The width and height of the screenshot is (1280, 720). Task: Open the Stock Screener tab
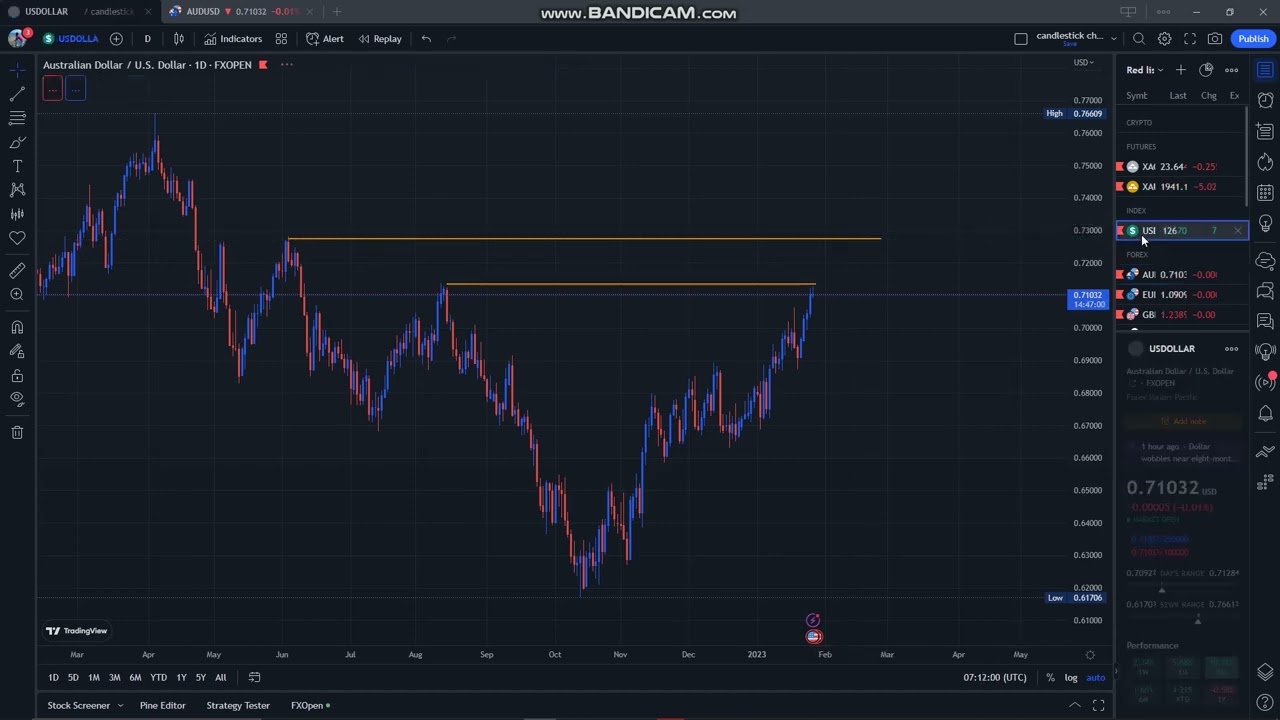79,706
